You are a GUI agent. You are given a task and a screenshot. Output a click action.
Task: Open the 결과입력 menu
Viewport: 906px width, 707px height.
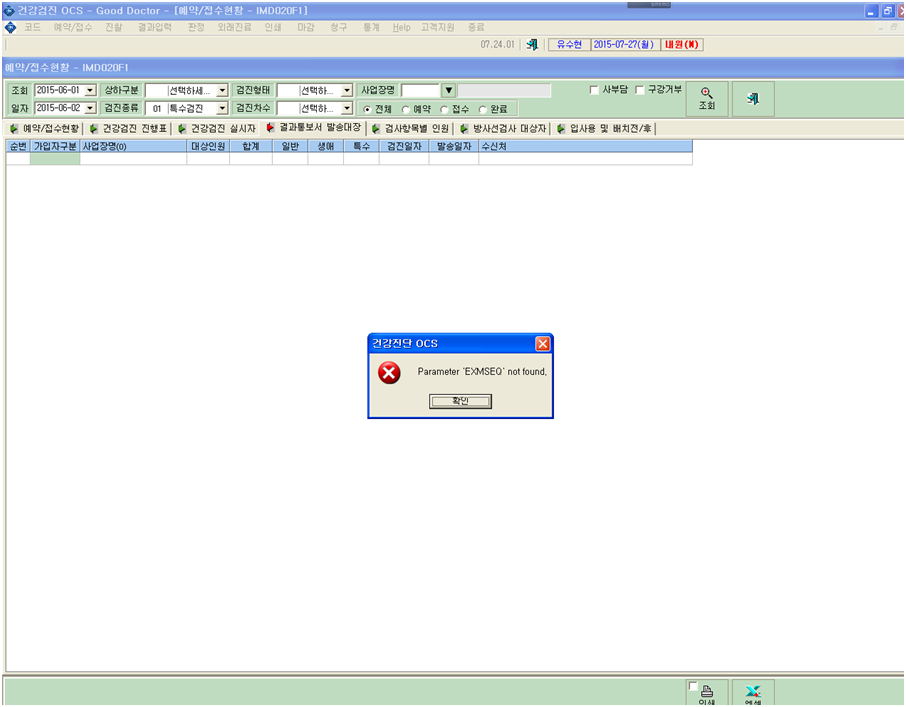(154, 27)
